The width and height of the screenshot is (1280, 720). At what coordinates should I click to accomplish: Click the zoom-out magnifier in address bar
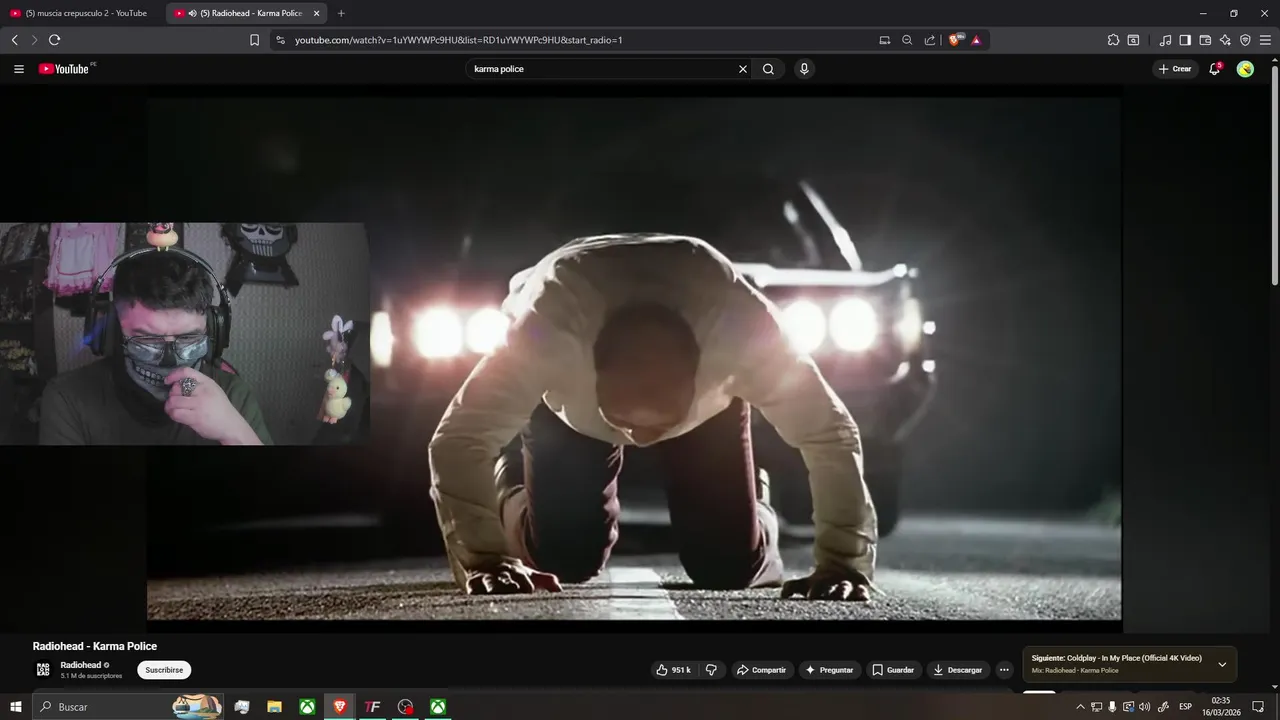[907, 40]
